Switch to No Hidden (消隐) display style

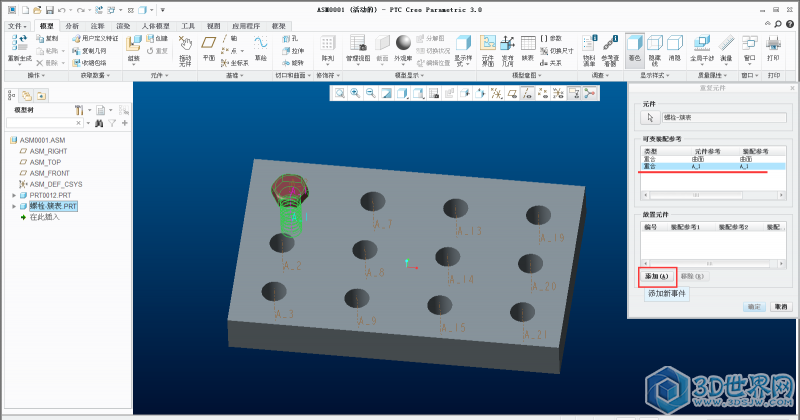point(674,48)
